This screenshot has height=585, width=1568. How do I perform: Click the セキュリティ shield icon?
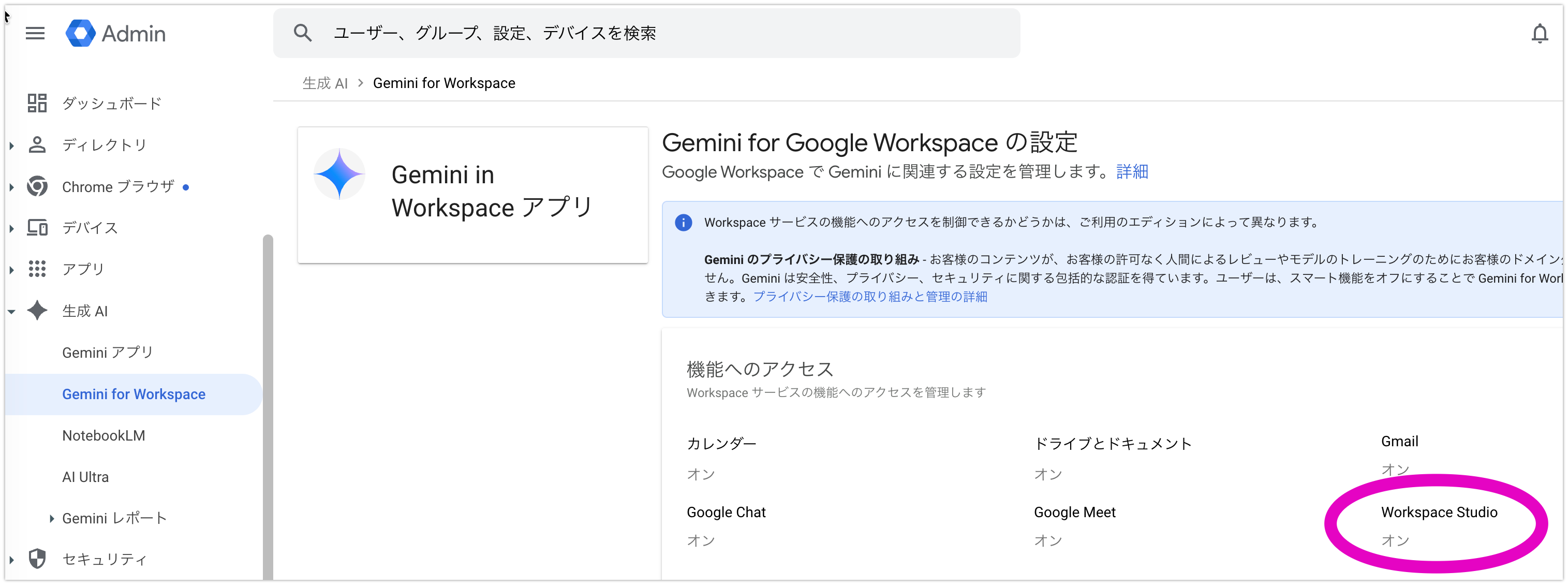(37, 558)
